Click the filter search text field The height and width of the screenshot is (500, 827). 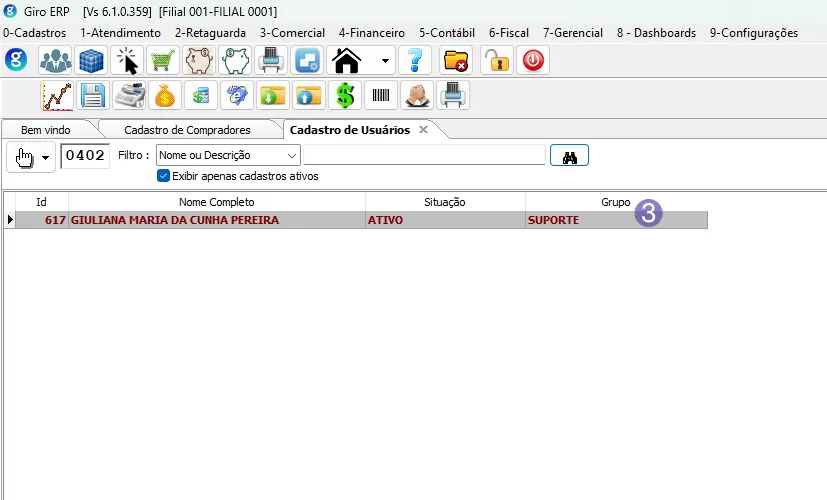[x=424, y=155]
